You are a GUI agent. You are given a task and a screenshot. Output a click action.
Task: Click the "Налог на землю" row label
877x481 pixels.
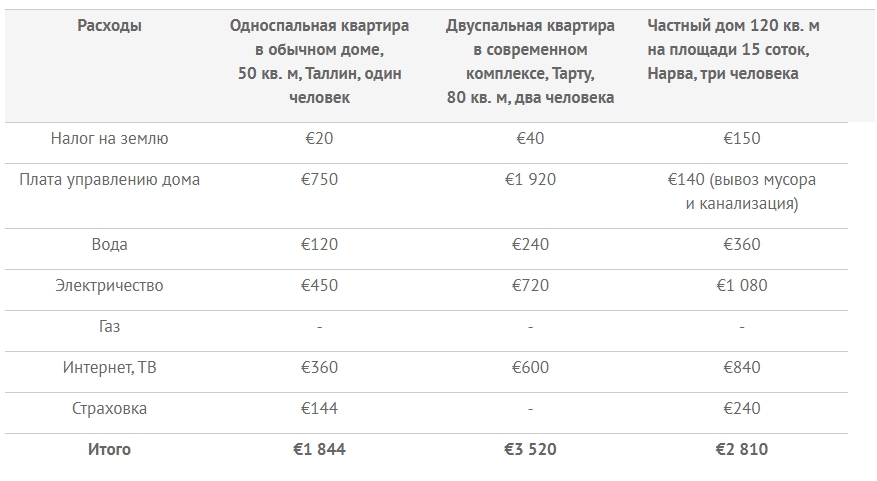click(109, 139)
